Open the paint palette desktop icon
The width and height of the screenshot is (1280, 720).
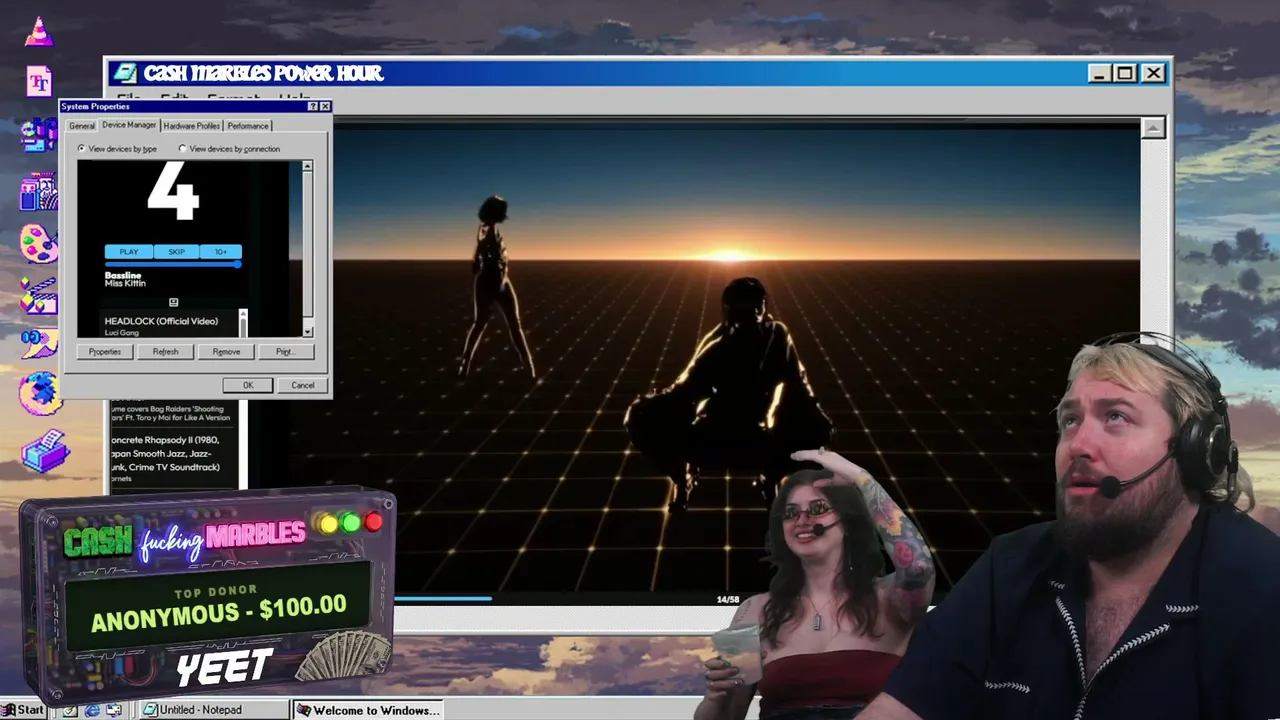click(39, 243)
